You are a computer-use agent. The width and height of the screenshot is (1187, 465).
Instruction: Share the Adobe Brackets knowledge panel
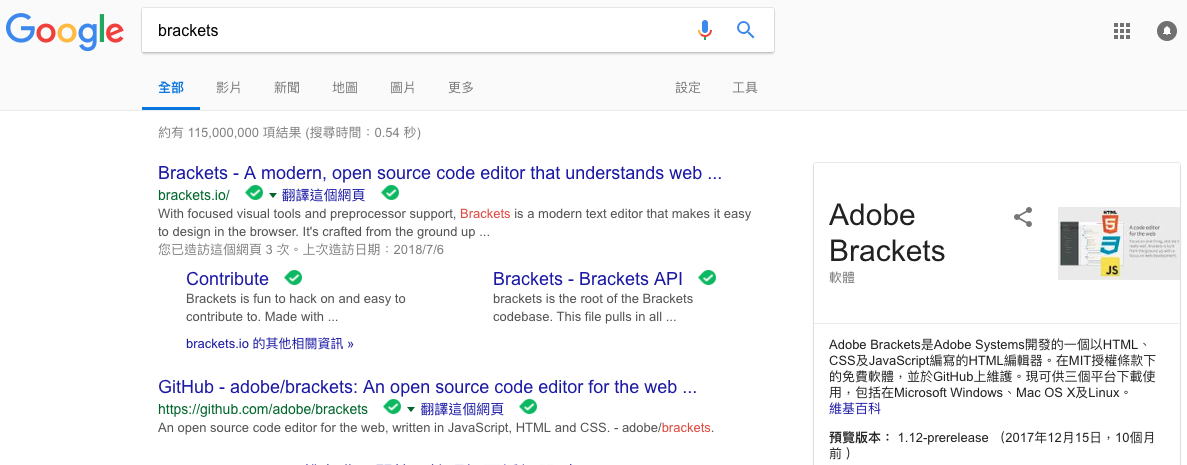pos(1023,217)
